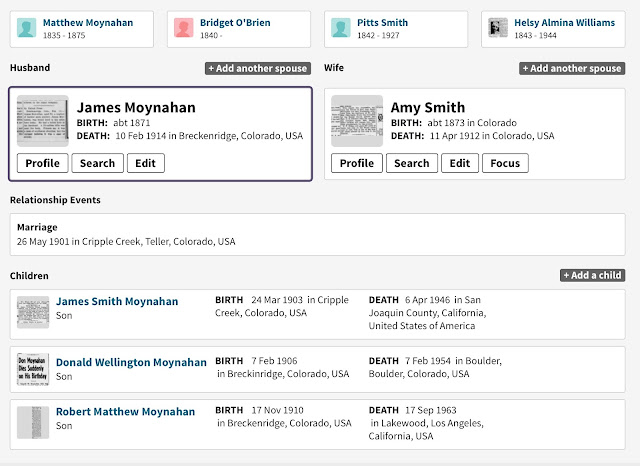Edit Amy Smith's details
This screenshot has height=466, width=640.
[459, 163]
